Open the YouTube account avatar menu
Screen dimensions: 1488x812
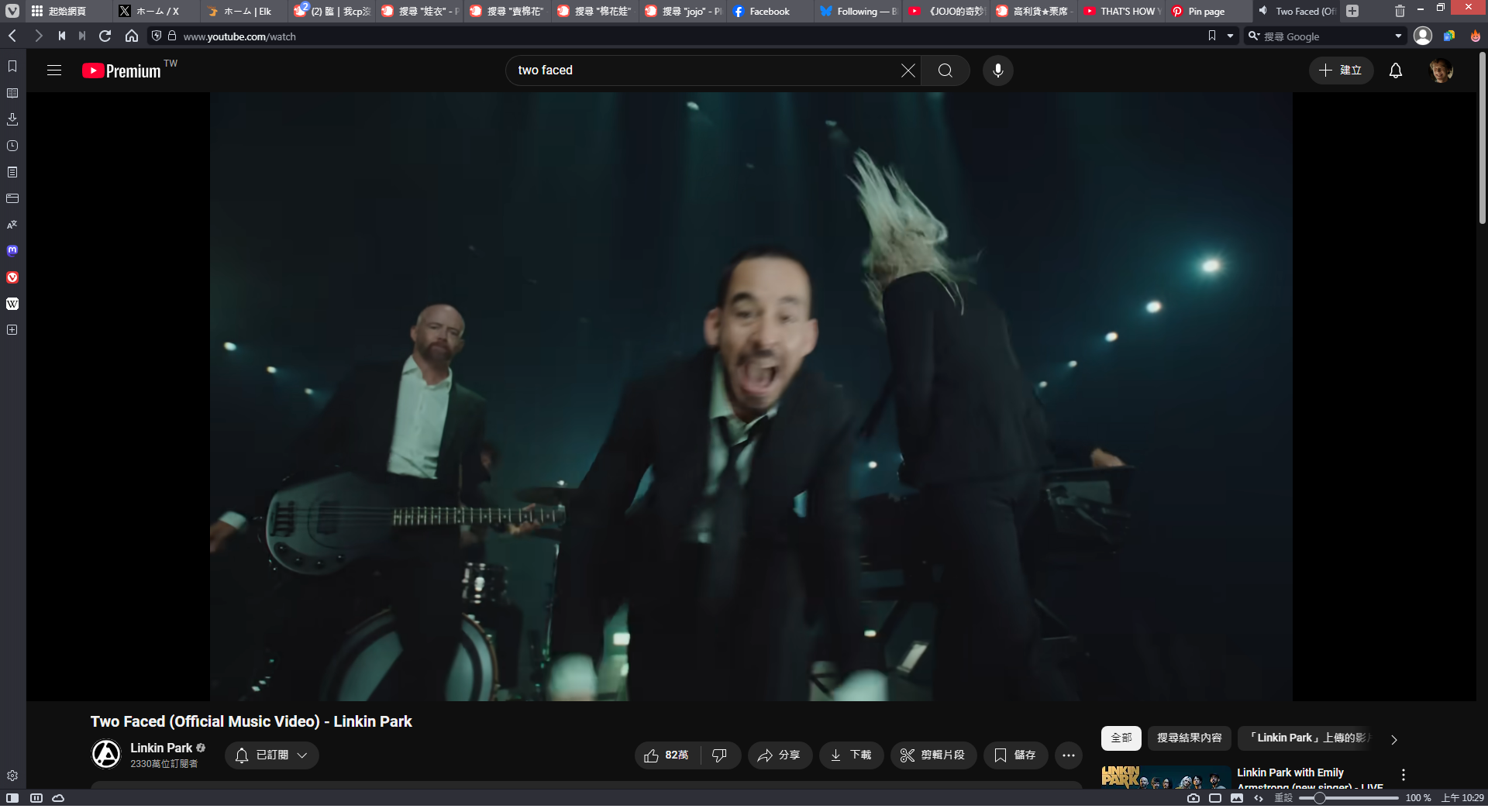click(1441, 71)
